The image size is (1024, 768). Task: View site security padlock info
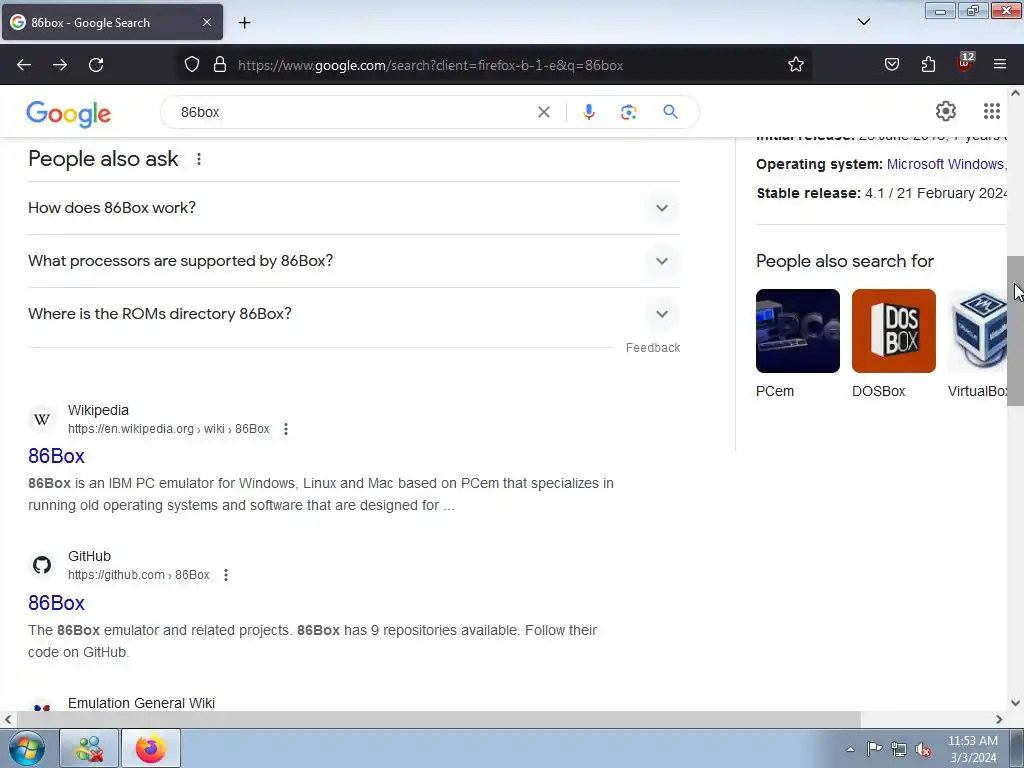(220, 64)
